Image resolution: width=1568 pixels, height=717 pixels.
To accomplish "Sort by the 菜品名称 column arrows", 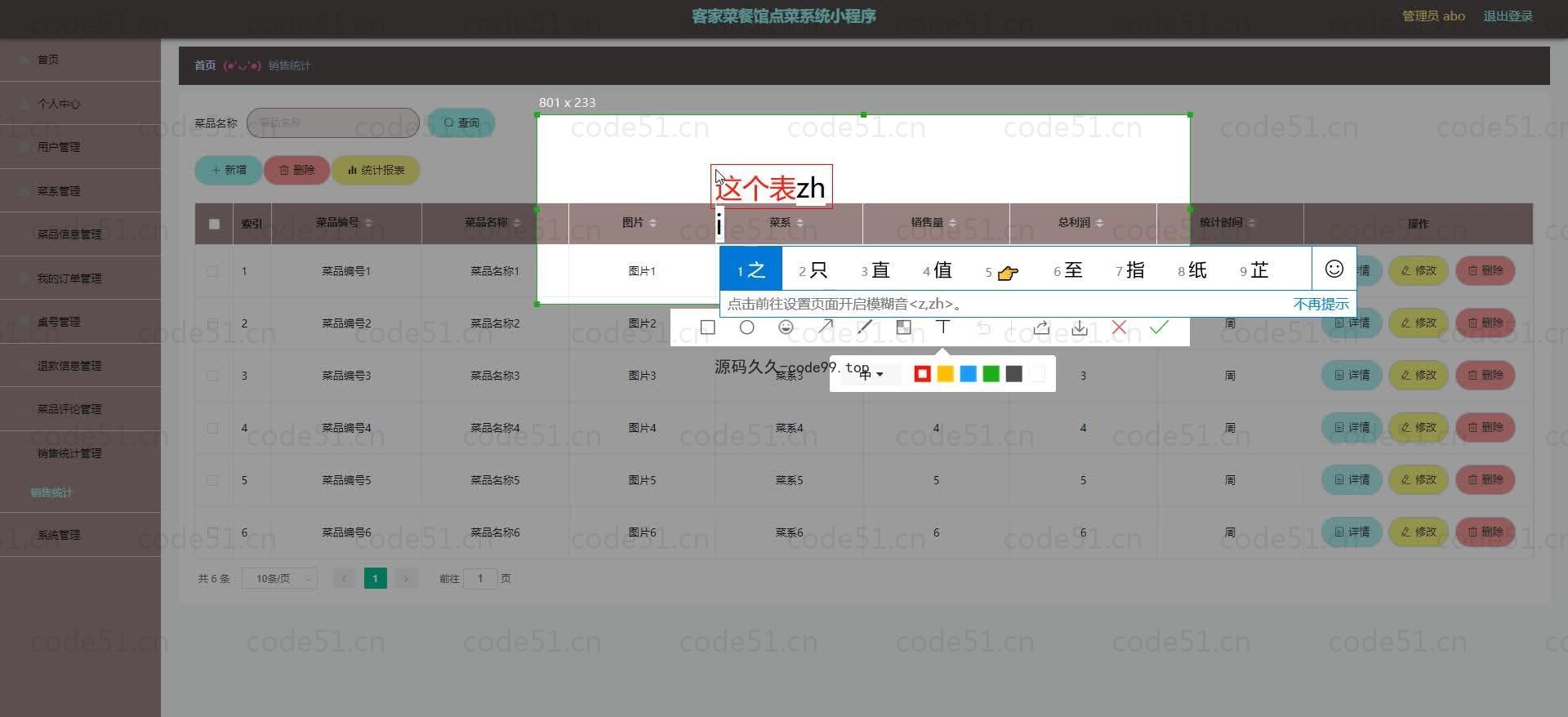I will point(517,223).
